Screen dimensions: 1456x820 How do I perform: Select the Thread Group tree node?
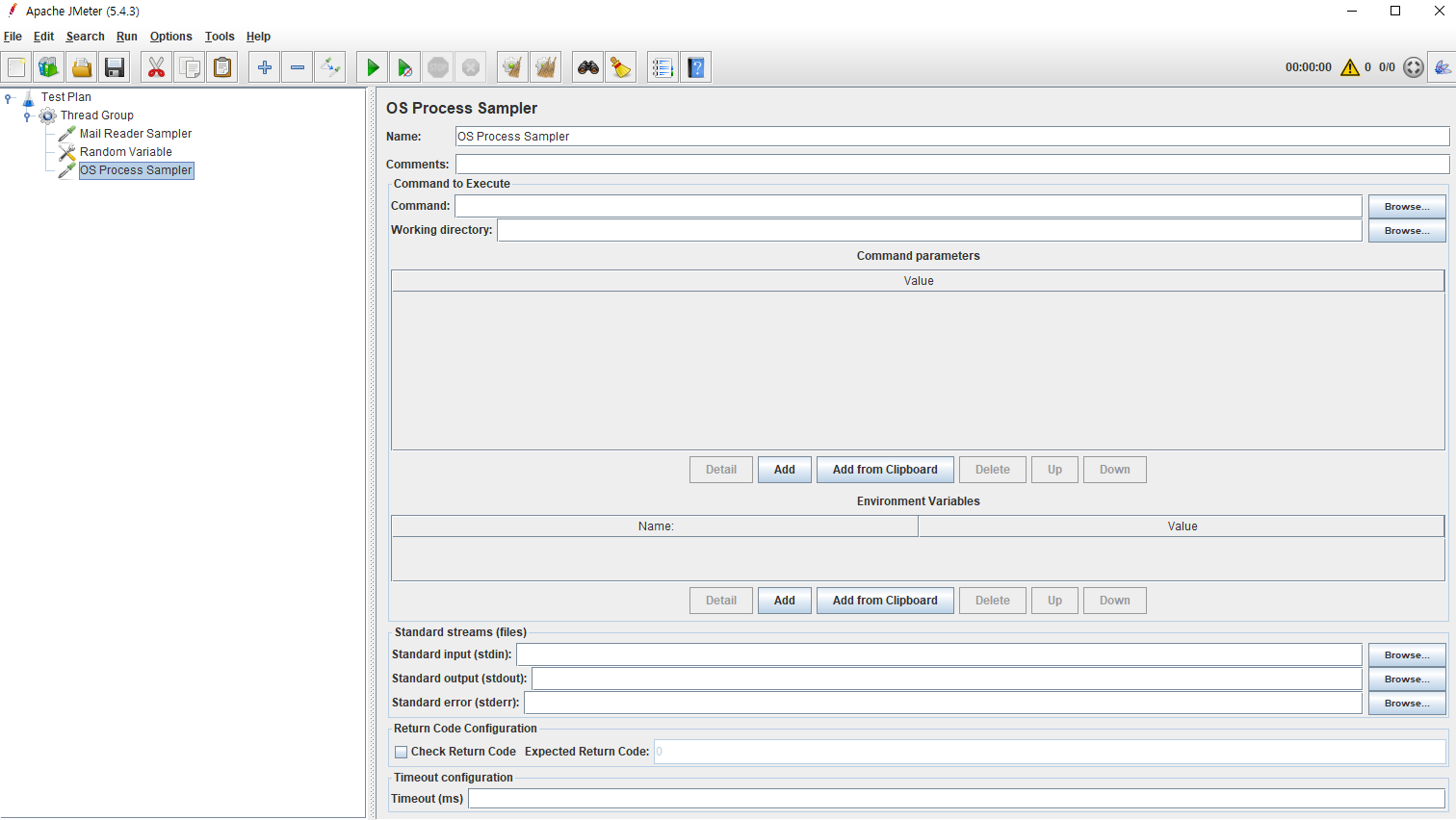tap(97, 115)
